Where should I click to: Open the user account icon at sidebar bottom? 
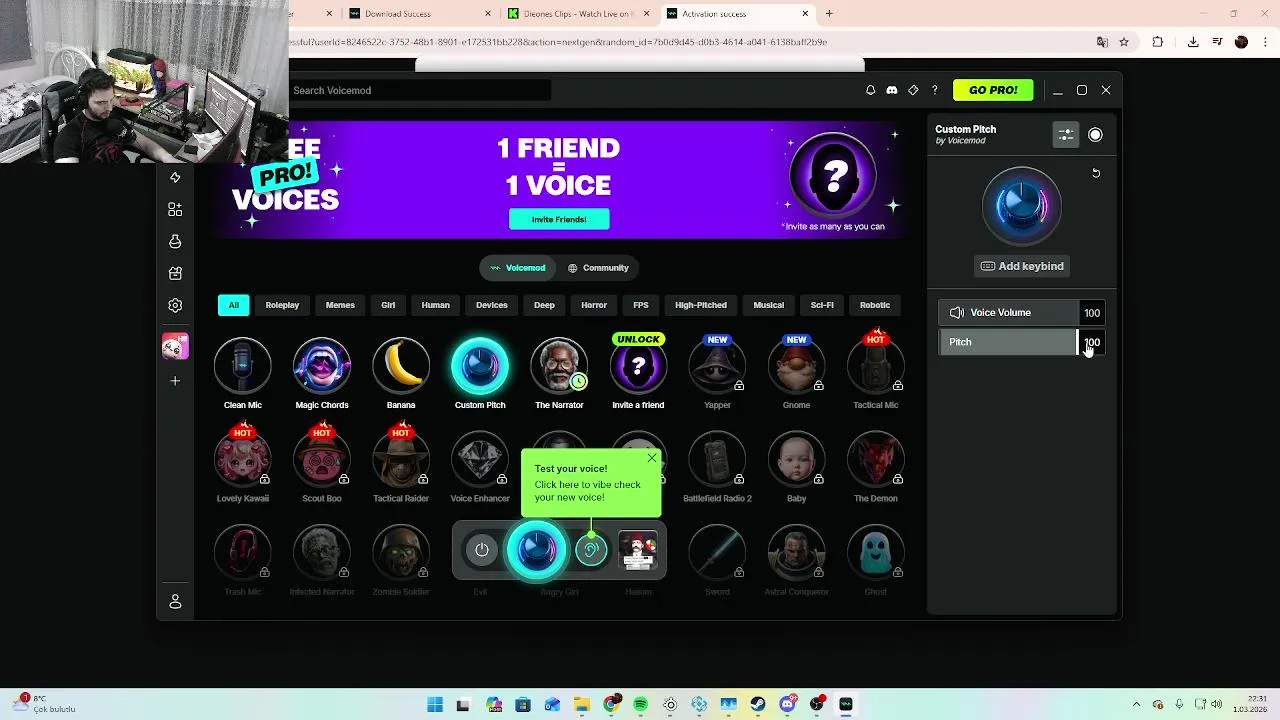pos(175,601)
